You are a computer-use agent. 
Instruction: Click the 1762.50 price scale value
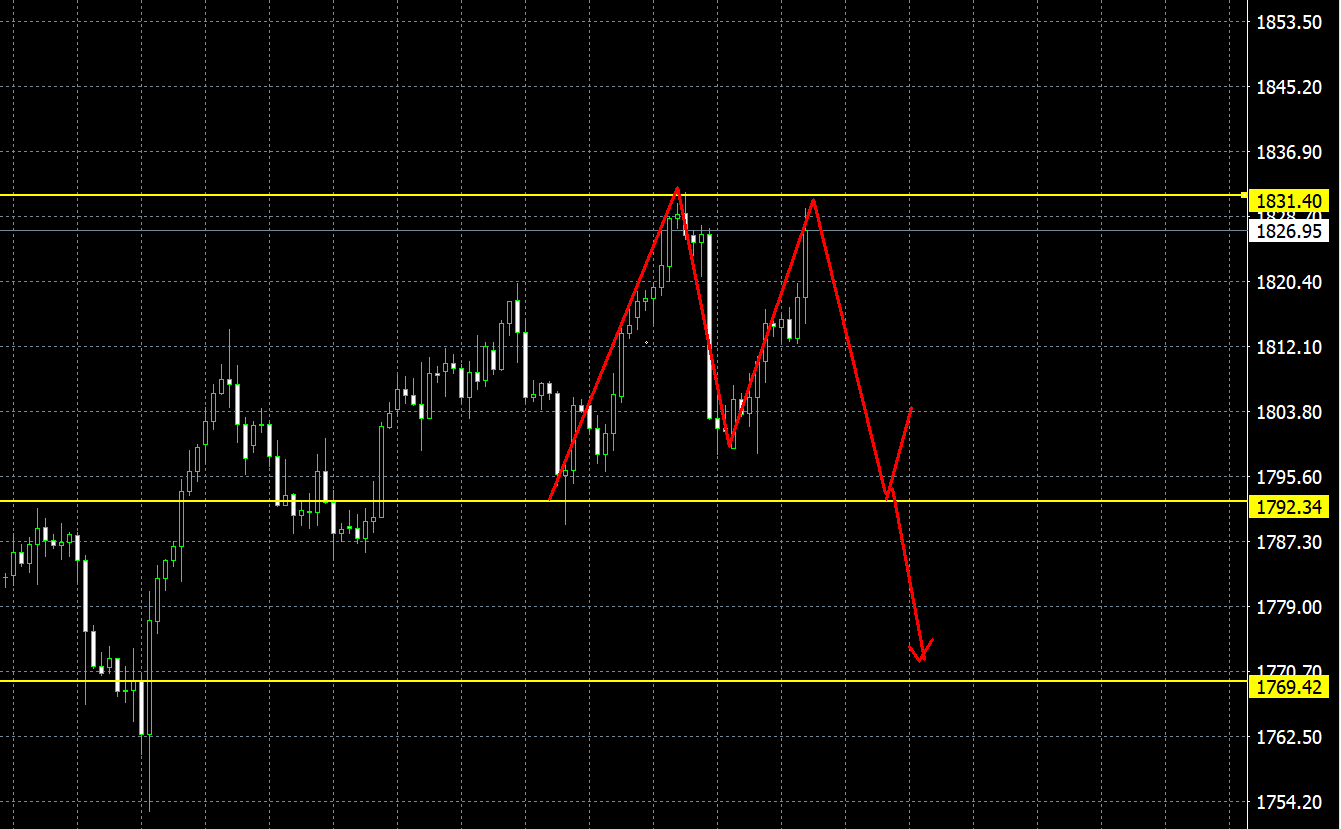(1289, 737)
